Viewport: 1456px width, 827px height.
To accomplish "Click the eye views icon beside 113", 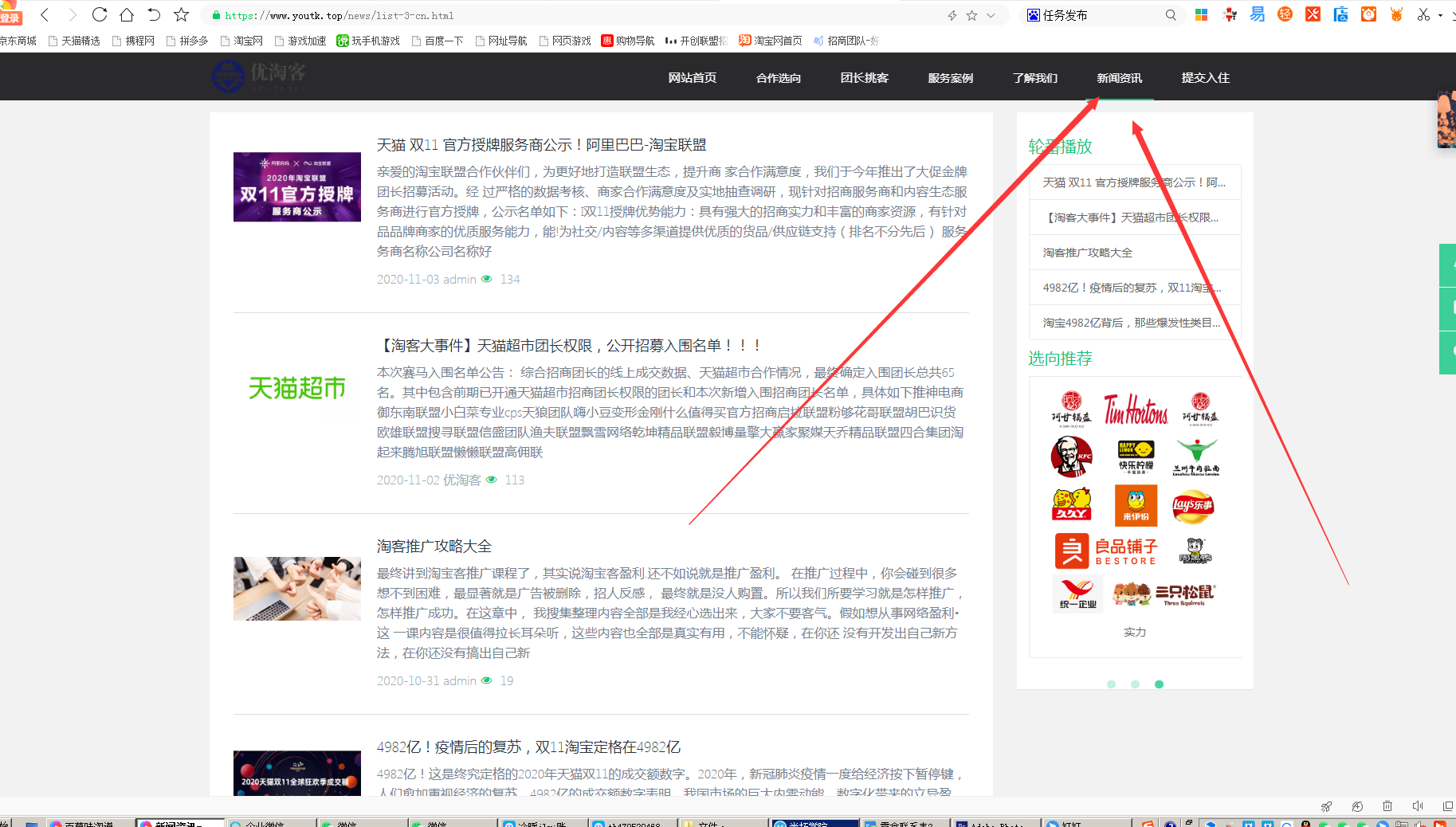I will click(492, 480).
